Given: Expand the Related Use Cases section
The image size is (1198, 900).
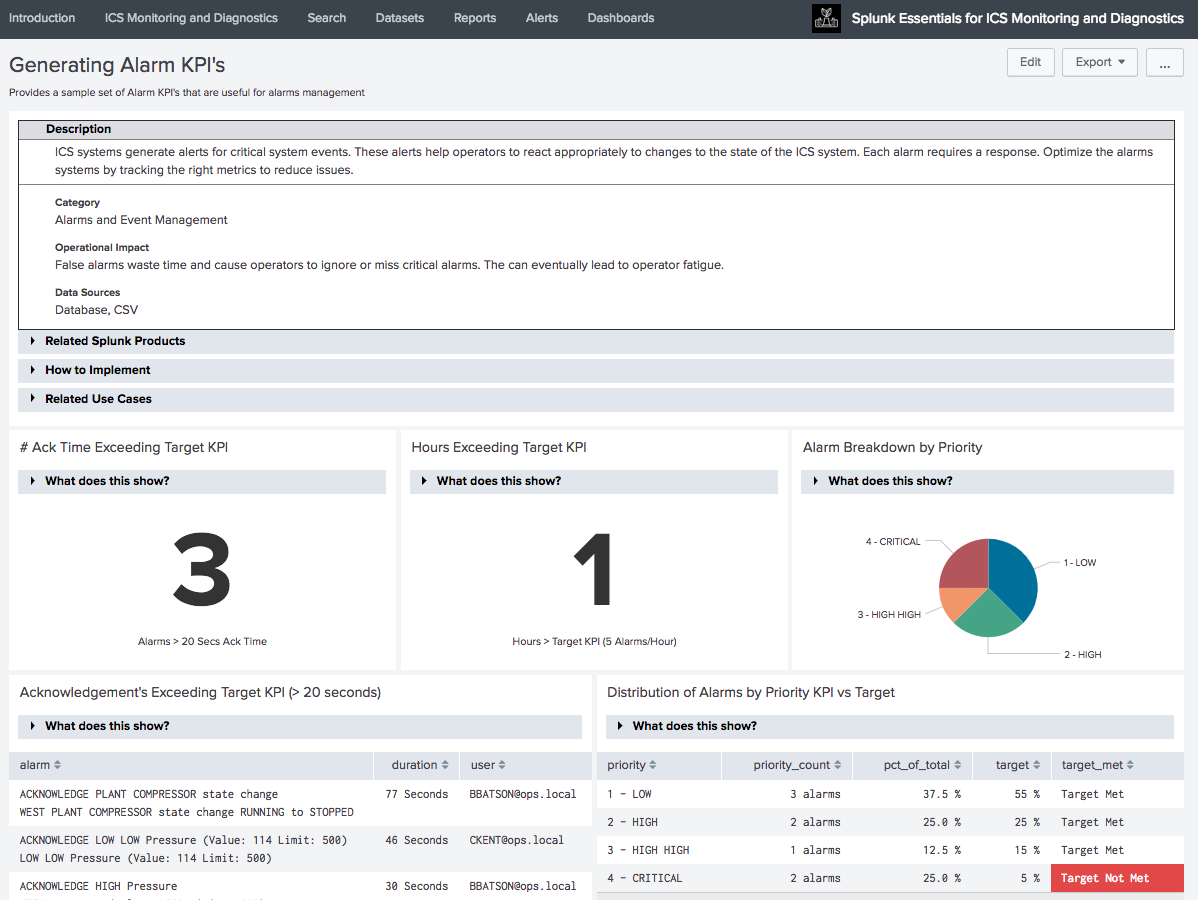Looking at the screenshot, I should click(x=98, y=399).
